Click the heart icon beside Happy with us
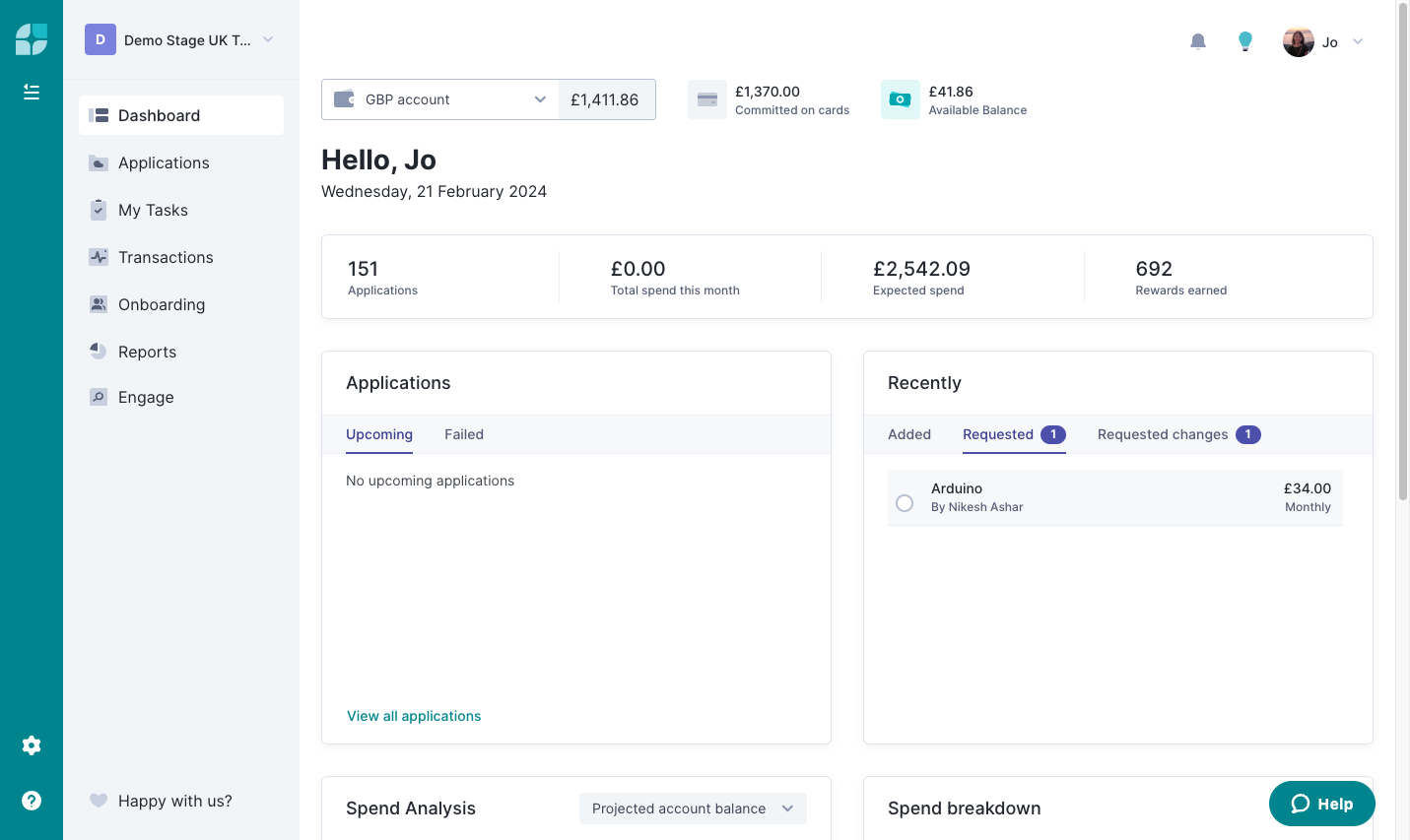The width and height of the screenshot is (1410, 840). [99, 801]
